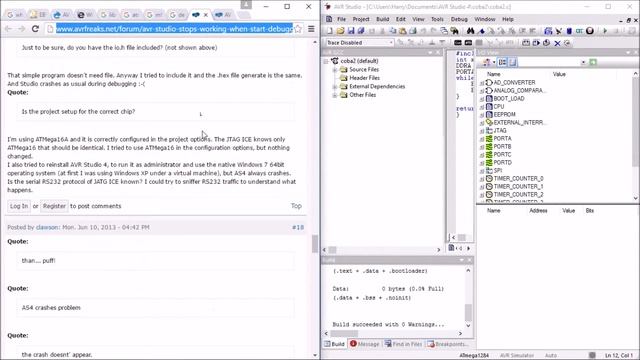The height and width of the screenshot is (360, 640).
Task: Click the Chrome page vertical scrollbar thumb
Action: tap(315, 244)
